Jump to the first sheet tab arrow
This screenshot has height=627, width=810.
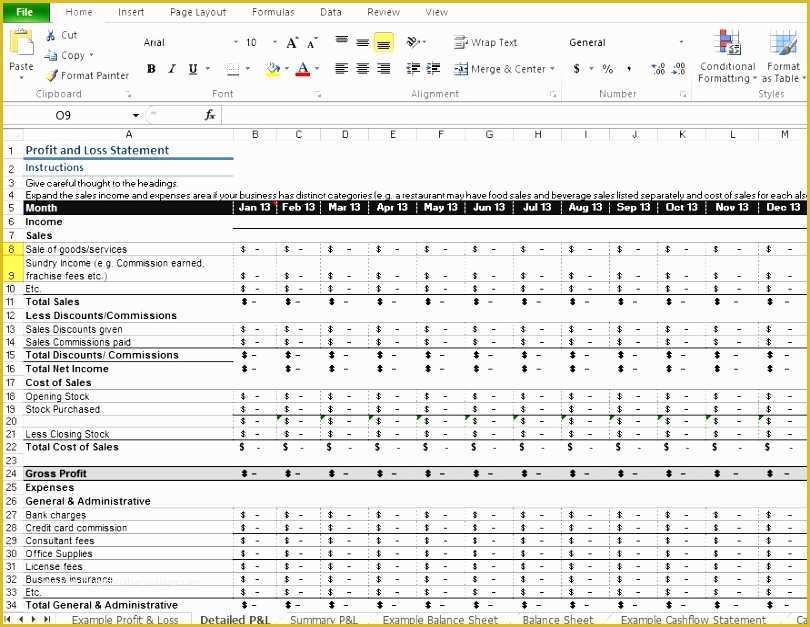(8, 619)
